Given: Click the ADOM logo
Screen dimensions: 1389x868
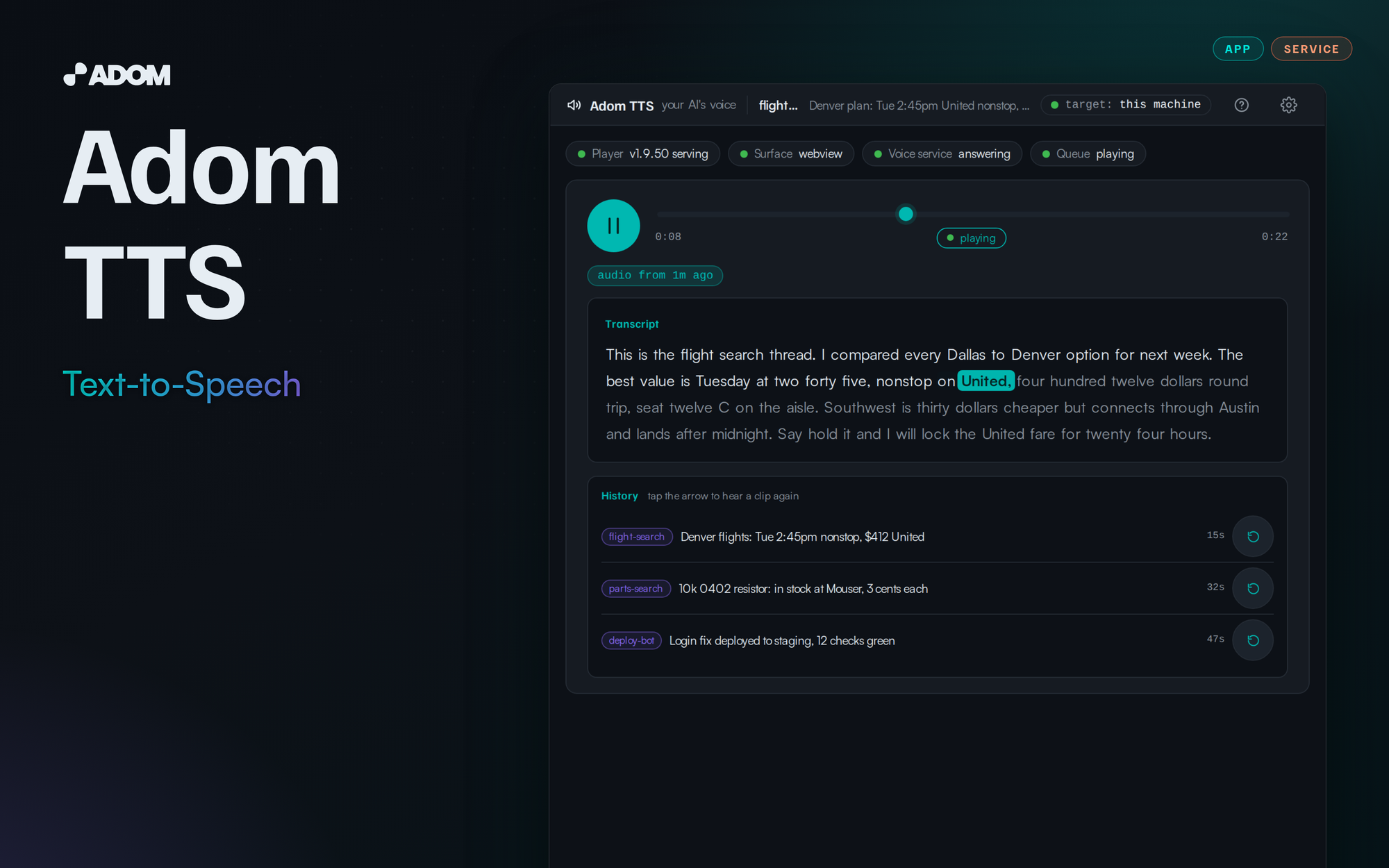Looking at the screenshot, I should (x=117, y=74).
